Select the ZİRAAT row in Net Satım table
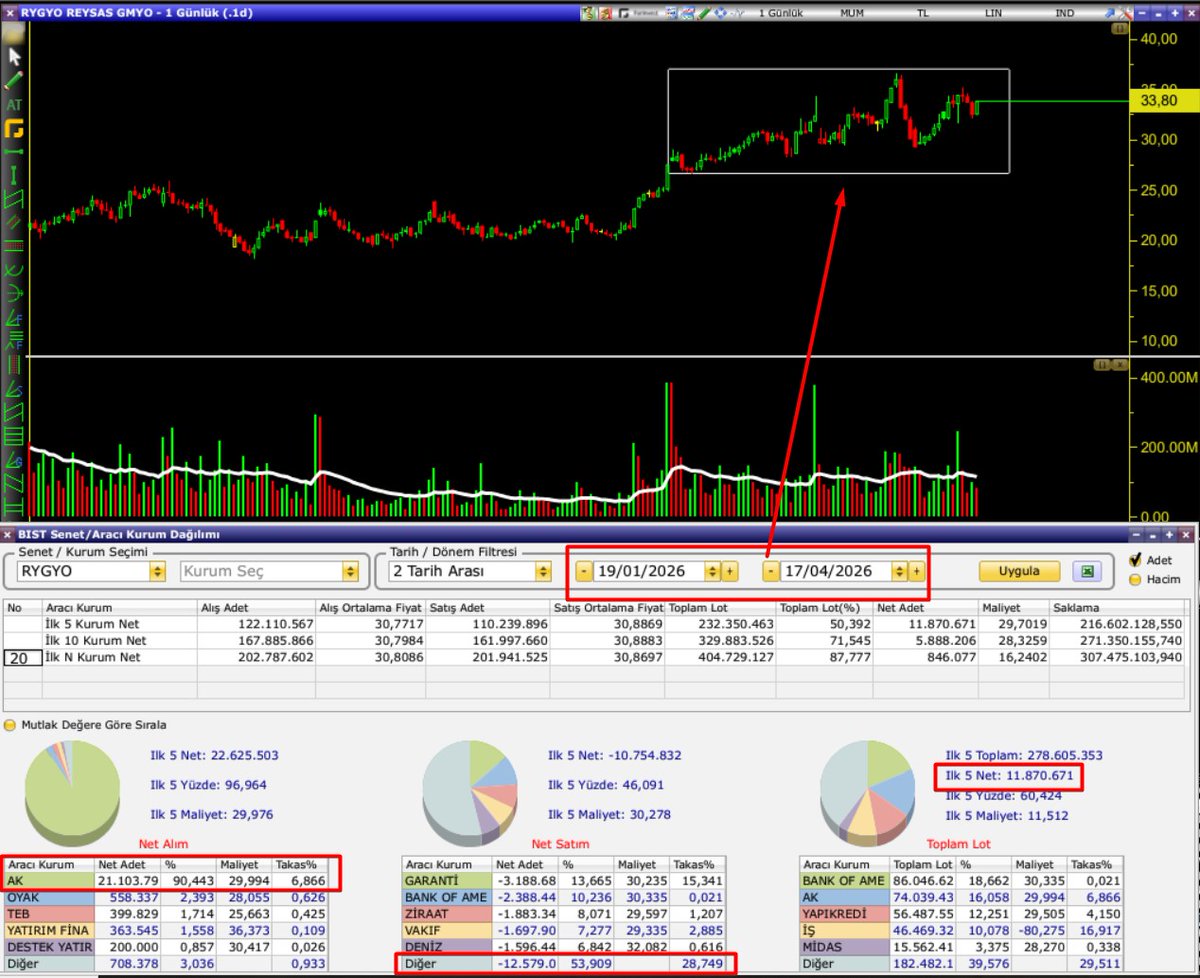 pyautogui.click(x=565, y=914)
